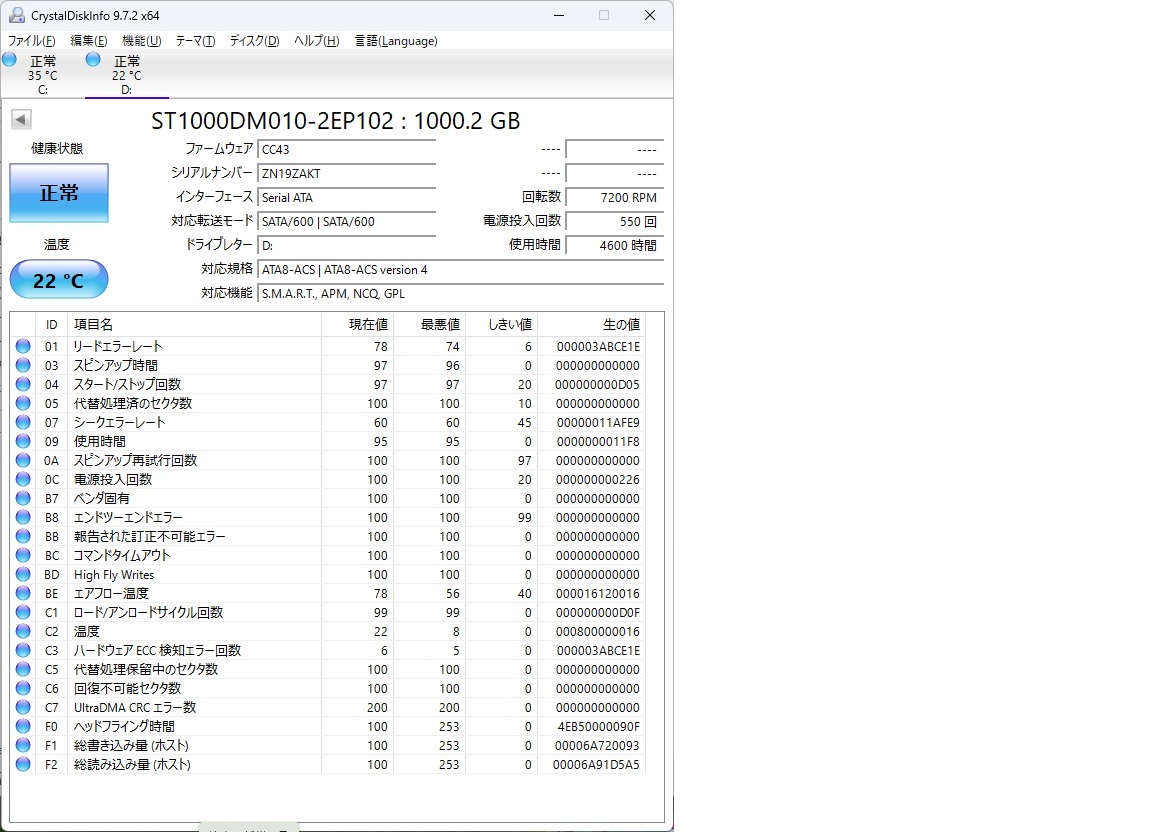Click status circle for ID F0 ヘッドフライング時間
The width and height of the screenshot is (1152, 832).
24,726
